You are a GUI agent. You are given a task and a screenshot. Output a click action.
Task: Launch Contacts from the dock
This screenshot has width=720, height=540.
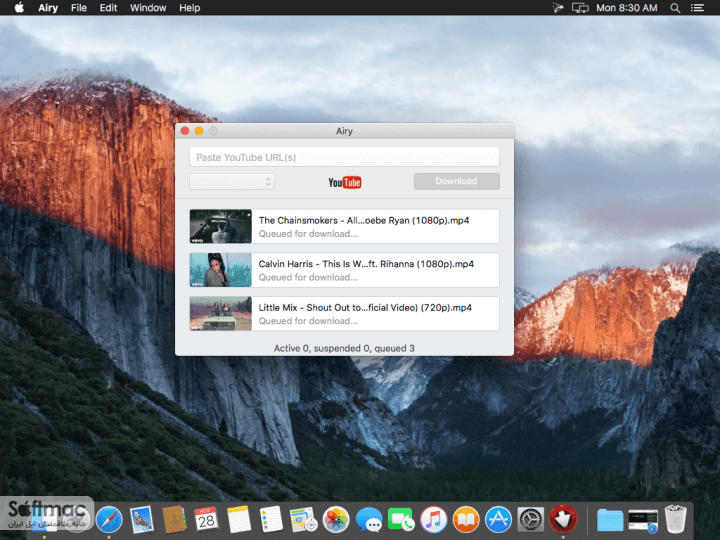point(174,519)
